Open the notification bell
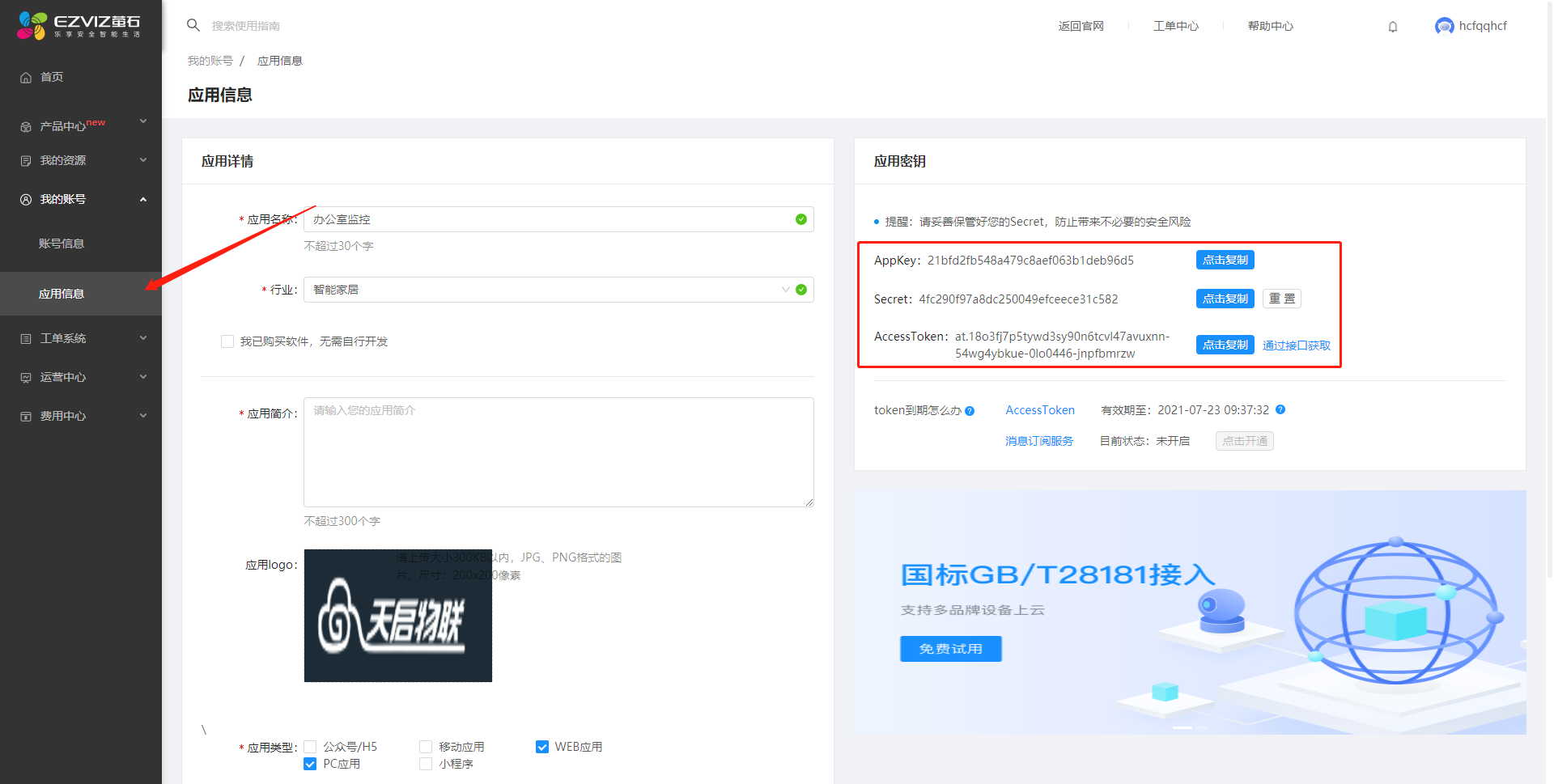Image resolution: width=1554 pixels, height=784 pixels. (x=1393, y=27)
